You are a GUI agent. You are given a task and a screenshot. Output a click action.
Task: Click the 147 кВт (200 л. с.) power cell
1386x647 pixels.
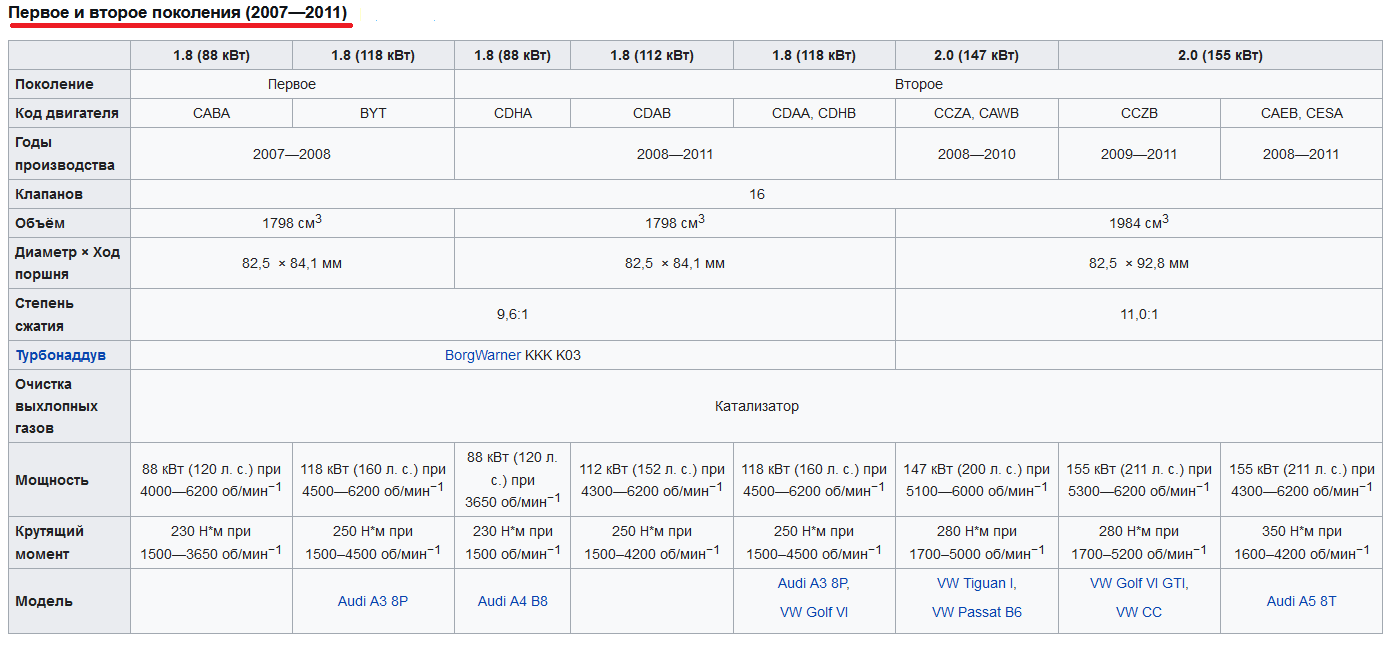point(977,480)
